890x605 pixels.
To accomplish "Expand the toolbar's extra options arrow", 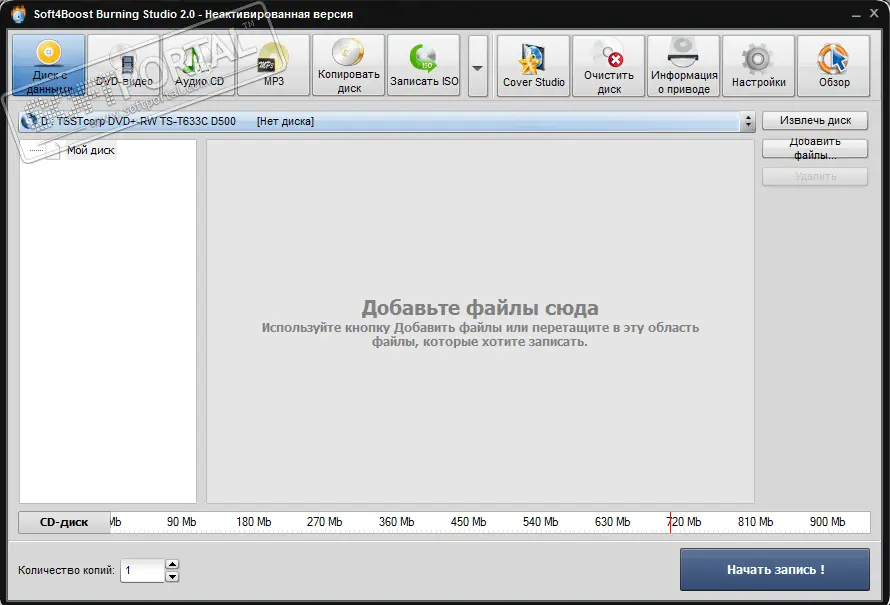I will tap(478, 67).
